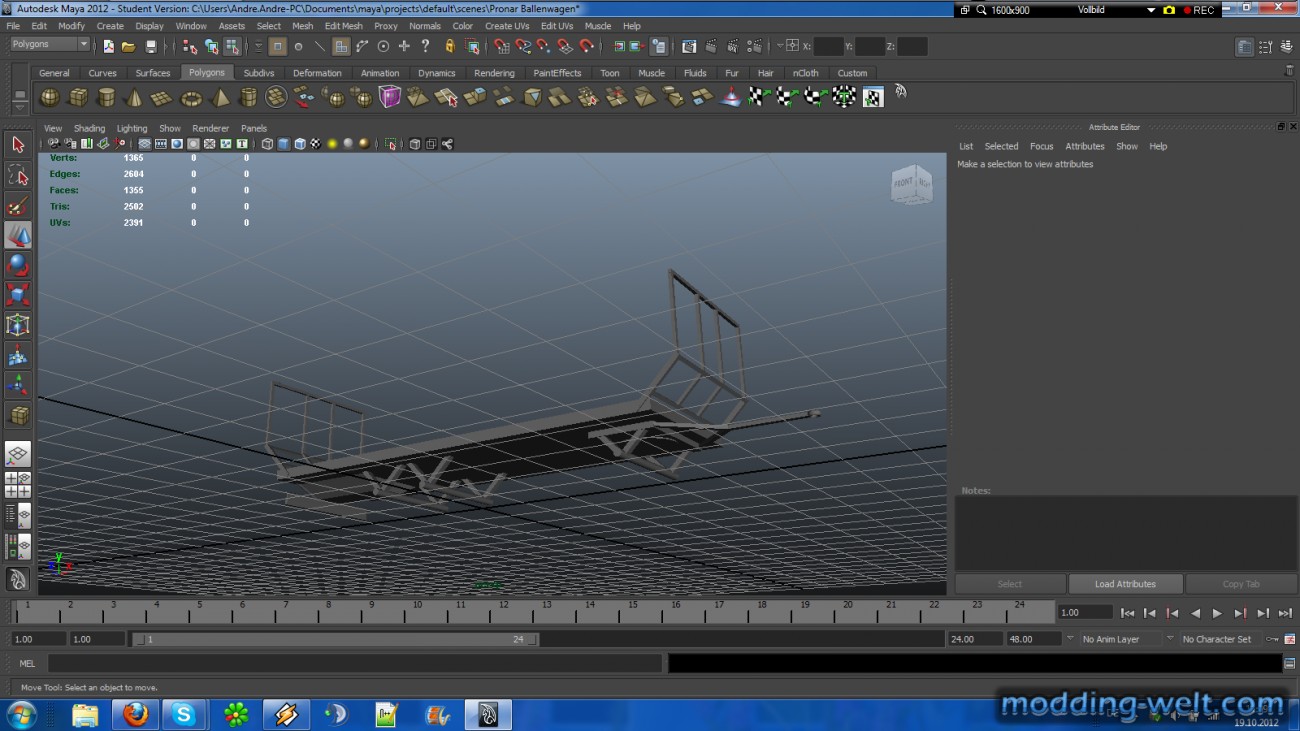The image size is (1300, 731).
Task: Toggle snap to grids magnet
Action: 500,46
